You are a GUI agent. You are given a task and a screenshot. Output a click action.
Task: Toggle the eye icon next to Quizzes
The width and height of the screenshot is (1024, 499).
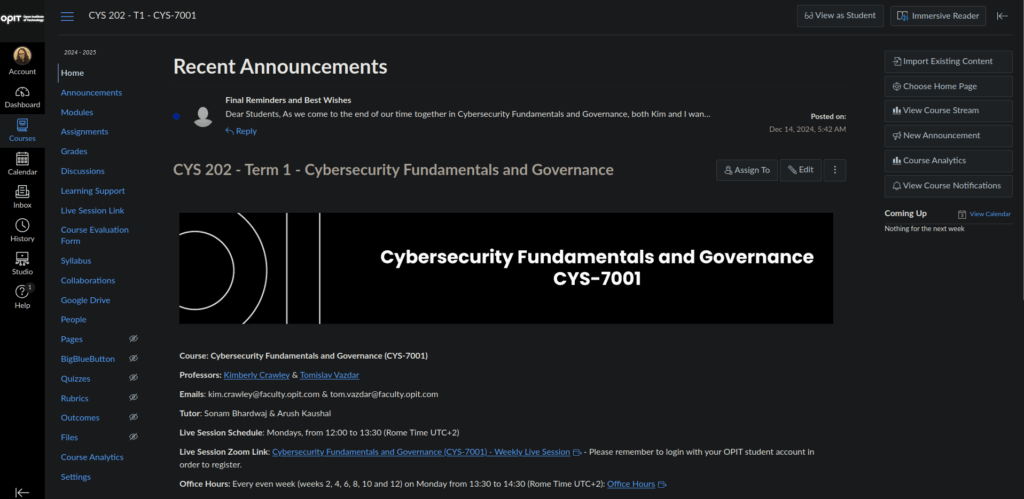click(x=133, y=378)
